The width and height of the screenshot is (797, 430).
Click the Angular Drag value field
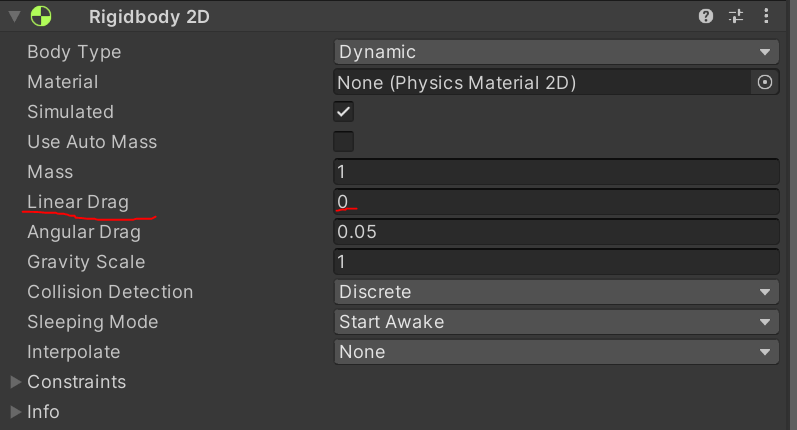pos(555,232)
